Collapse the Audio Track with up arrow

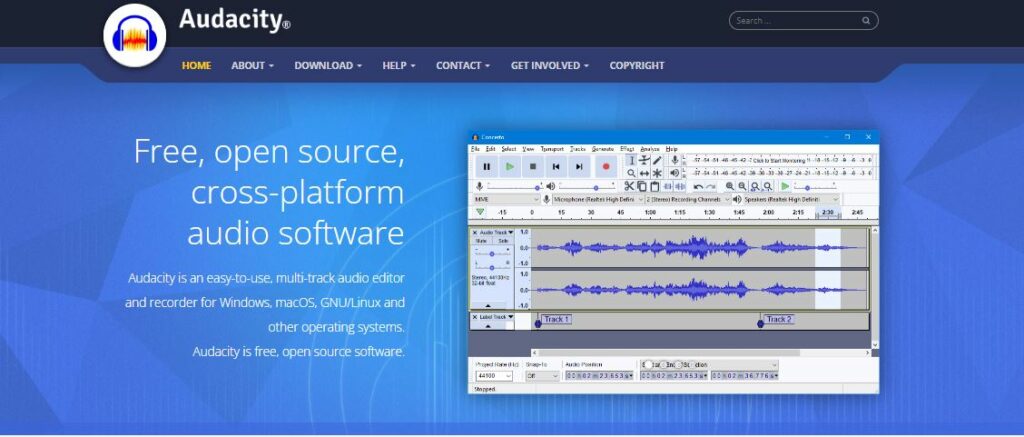tap(488, 306)
